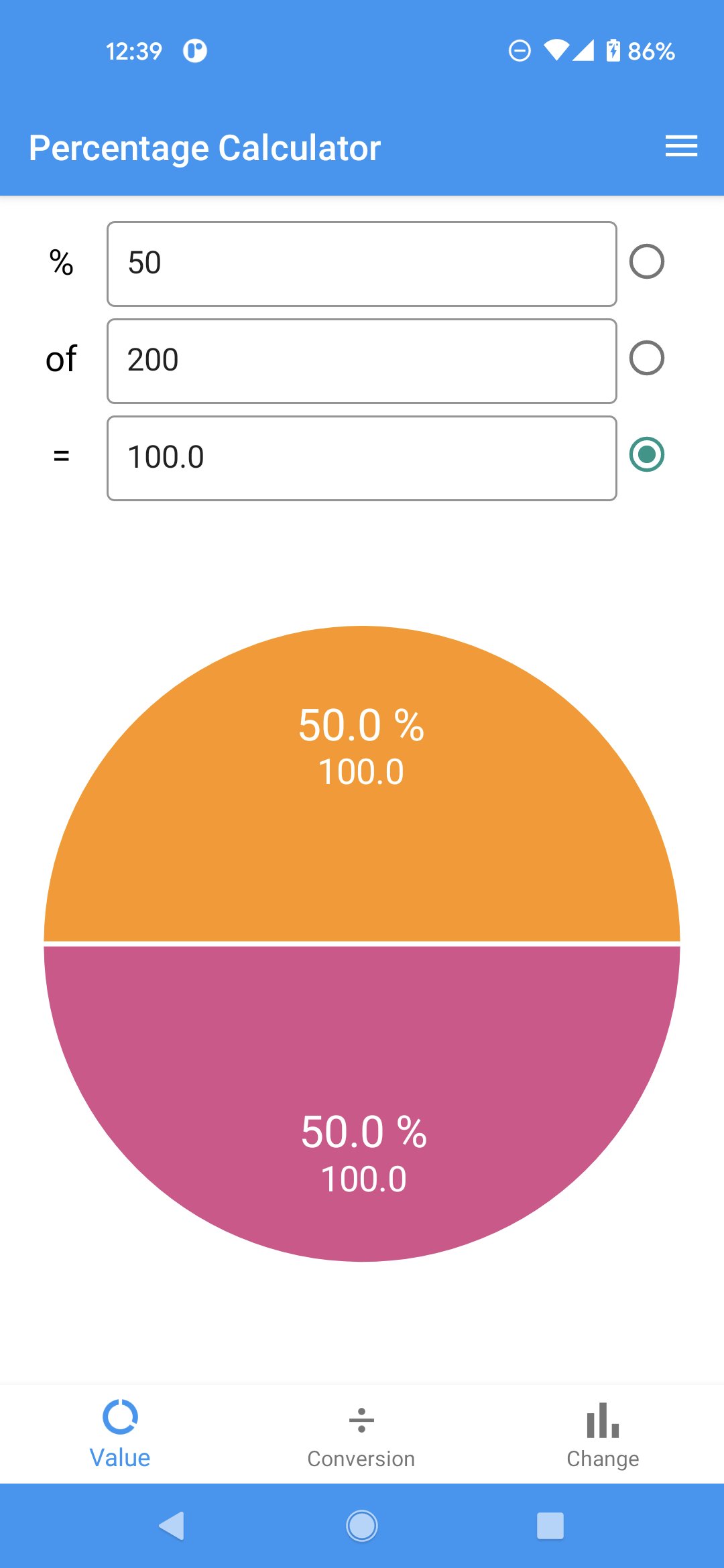Tap the Percentage Calculator title
This screenshot has height=1568, width=724.
[204, 148]
